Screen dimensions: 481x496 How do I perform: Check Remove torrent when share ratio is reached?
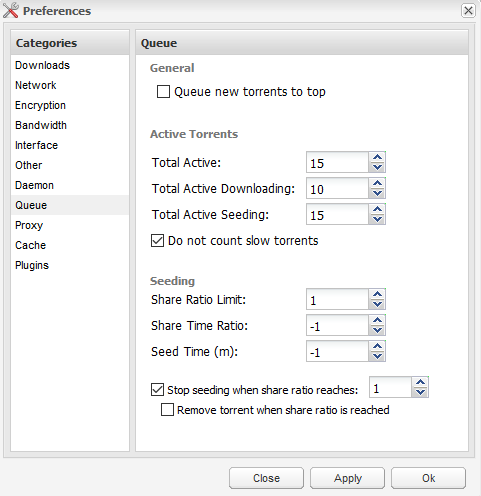(x=167, y=410)
